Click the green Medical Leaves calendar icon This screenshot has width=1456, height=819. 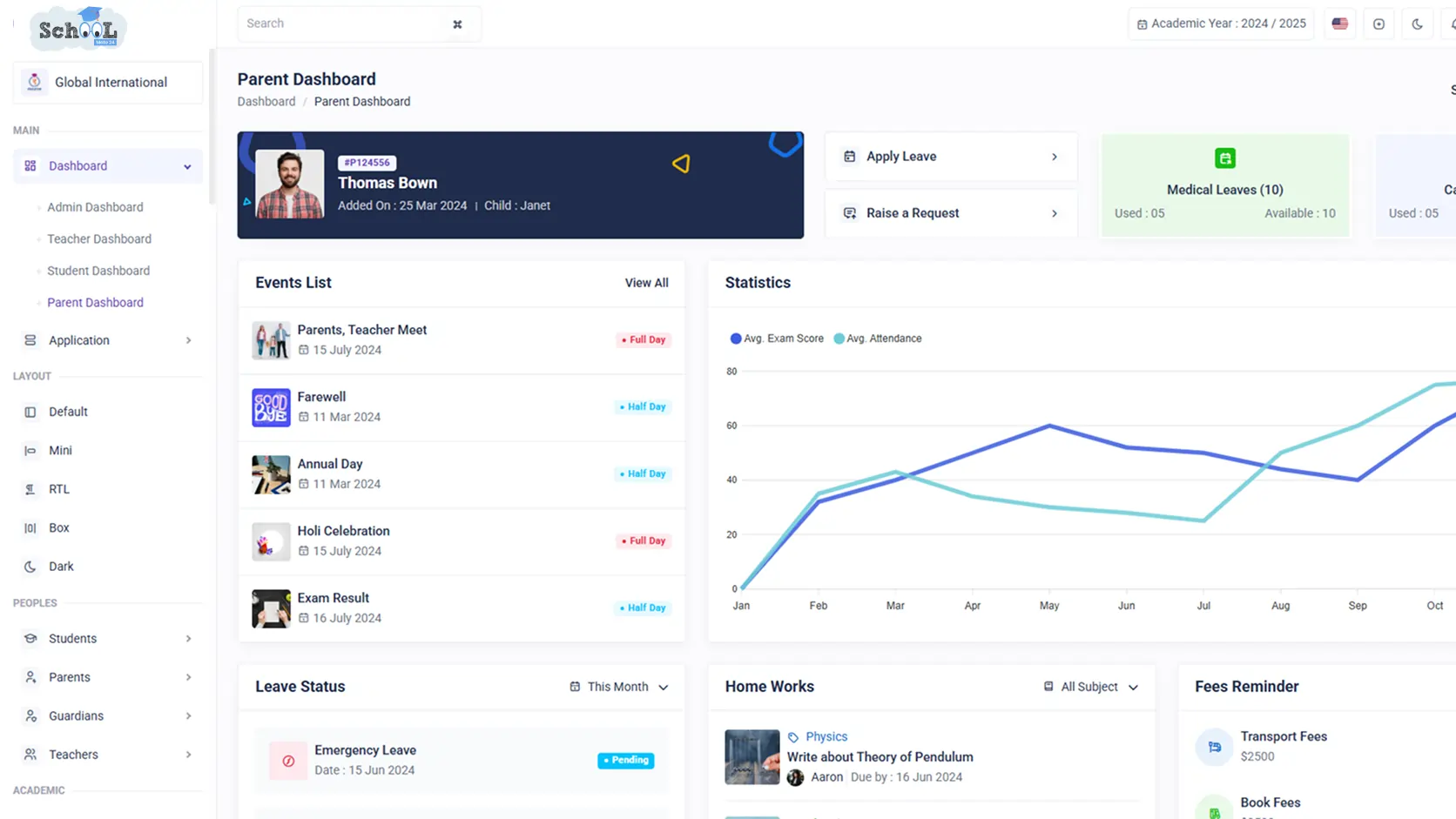(x=1224, y=158)
